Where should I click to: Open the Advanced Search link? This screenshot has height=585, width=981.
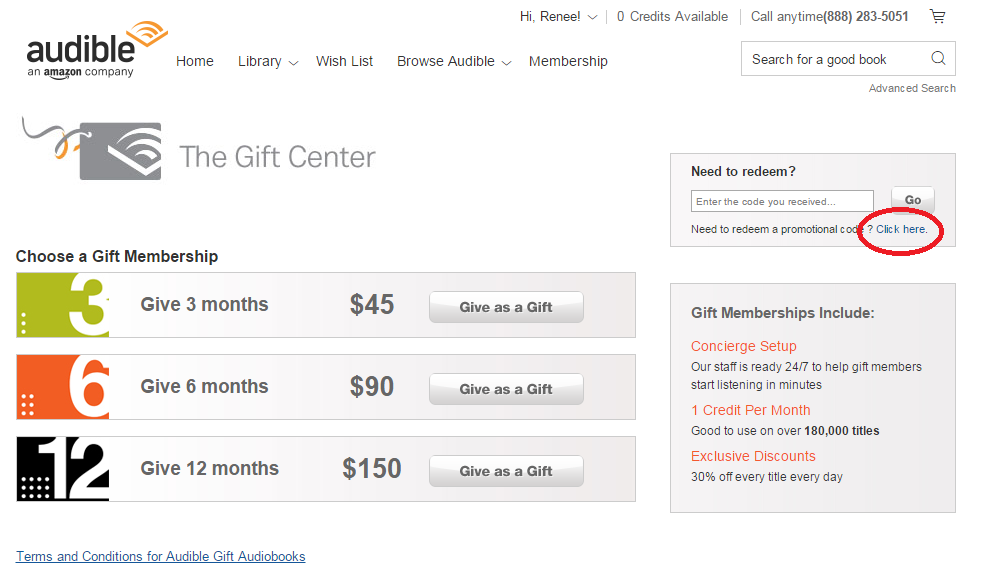click(912, 88)
